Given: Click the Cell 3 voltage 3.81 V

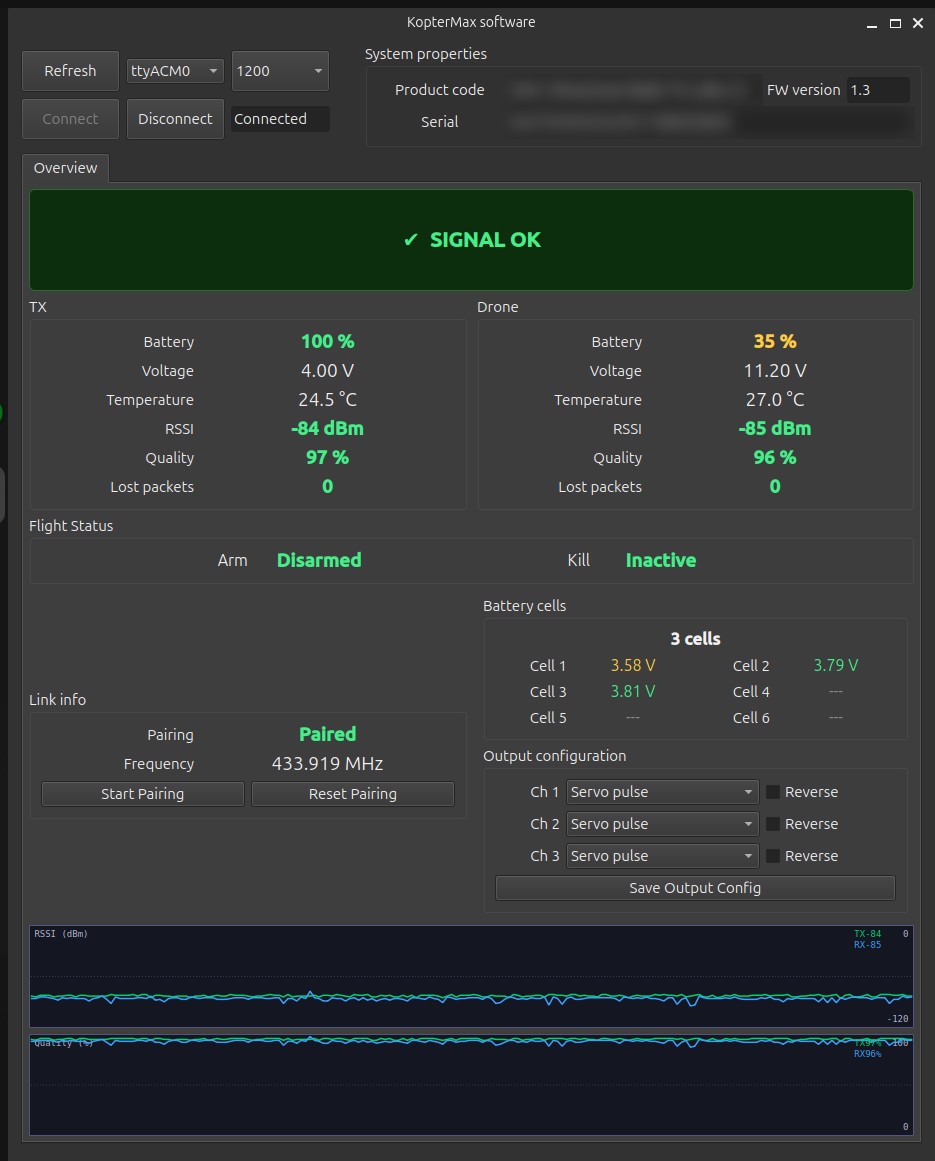Looking at the screenshot, I should pyautogui.click(x=633, y=692).
